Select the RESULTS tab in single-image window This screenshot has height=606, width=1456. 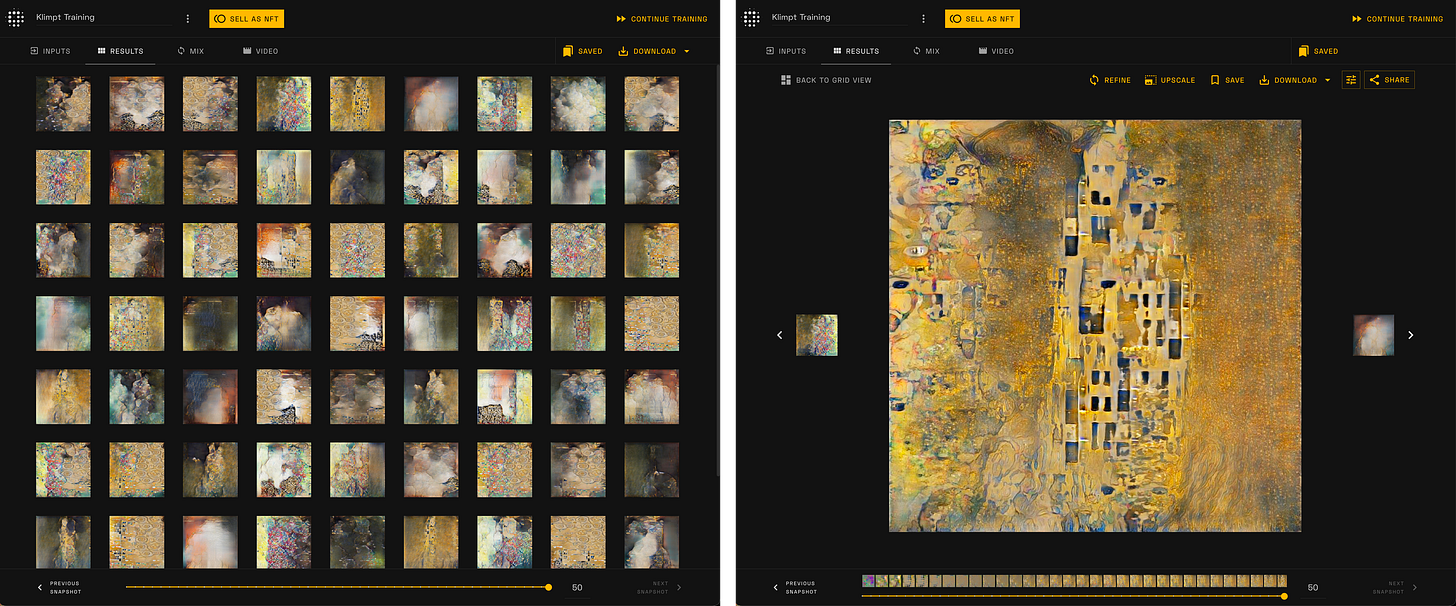tap(856, 51)
